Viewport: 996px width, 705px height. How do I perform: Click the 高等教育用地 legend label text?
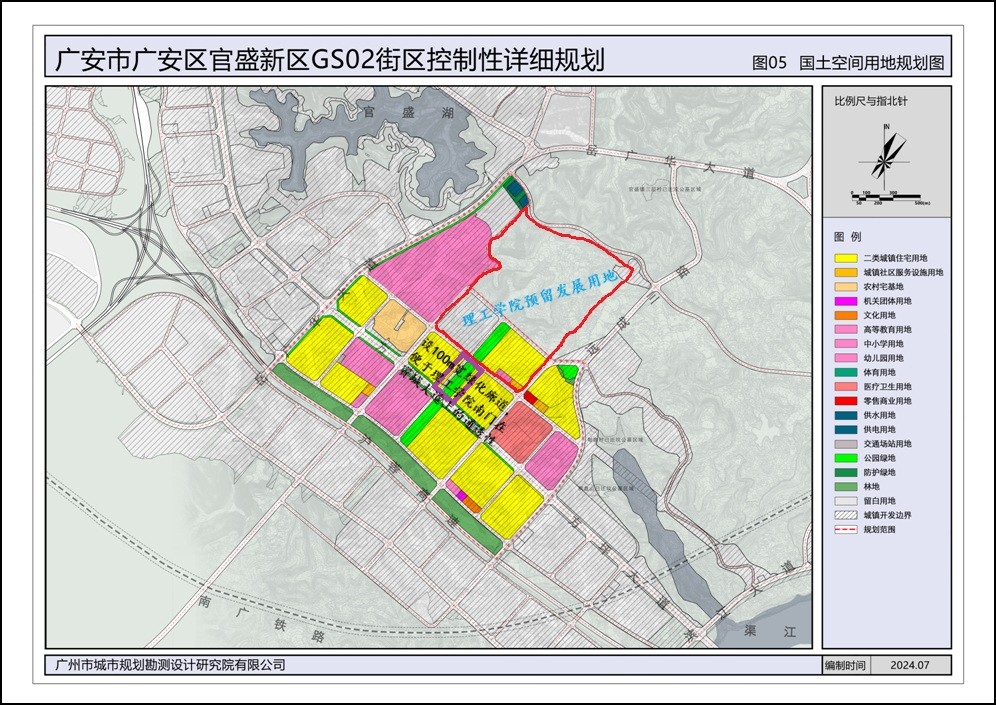click(887, 330)
